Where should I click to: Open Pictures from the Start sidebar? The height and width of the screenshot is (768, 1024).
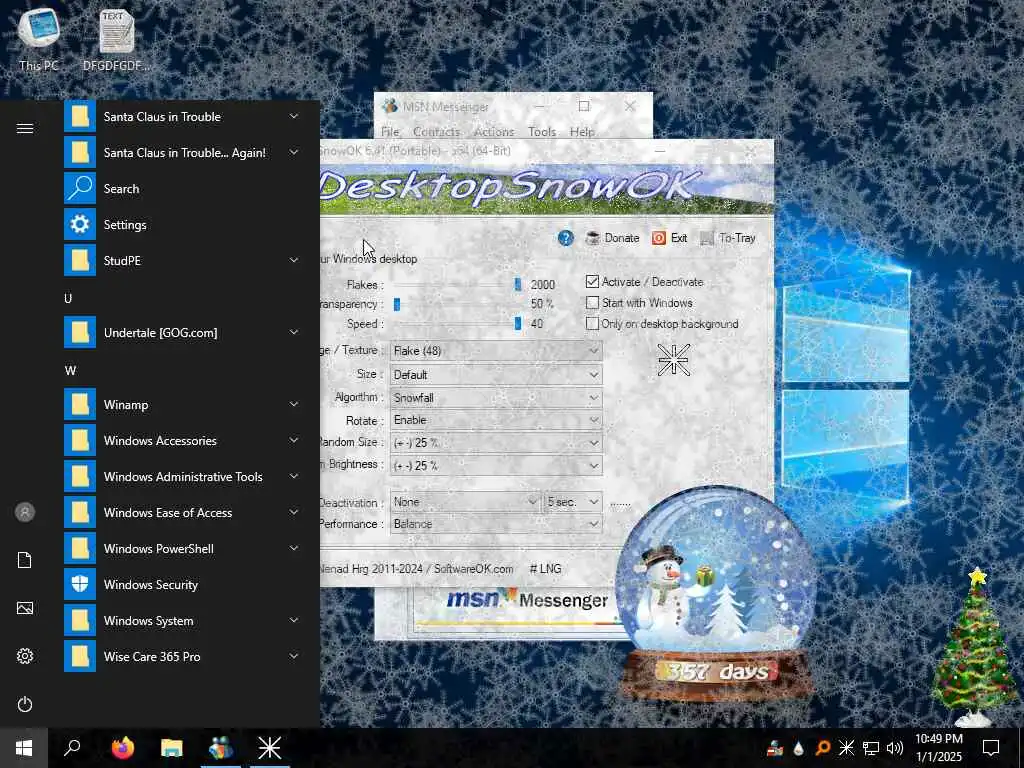(25, 608)
